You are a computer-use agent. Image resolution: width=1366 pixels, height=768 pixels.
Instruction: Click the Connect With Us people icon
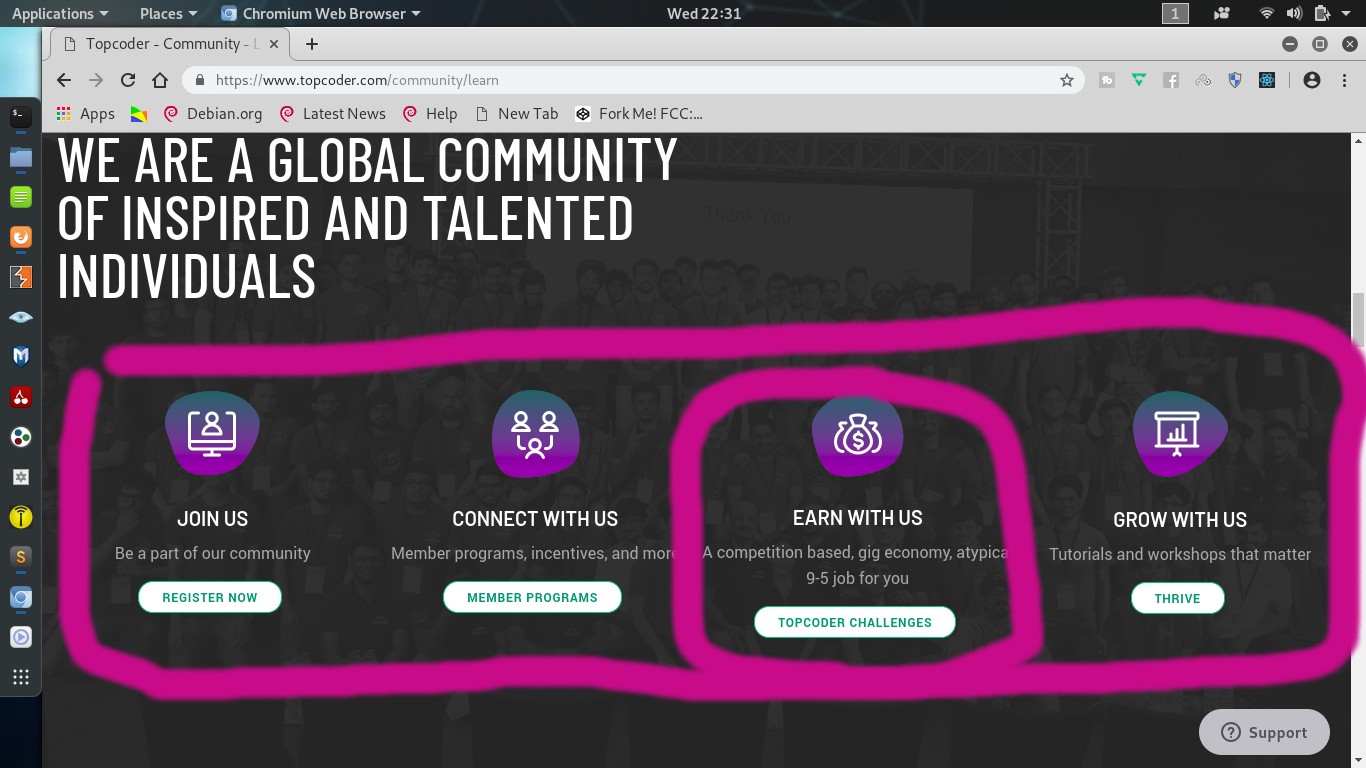pyautogui.click(x=535, y=432)
